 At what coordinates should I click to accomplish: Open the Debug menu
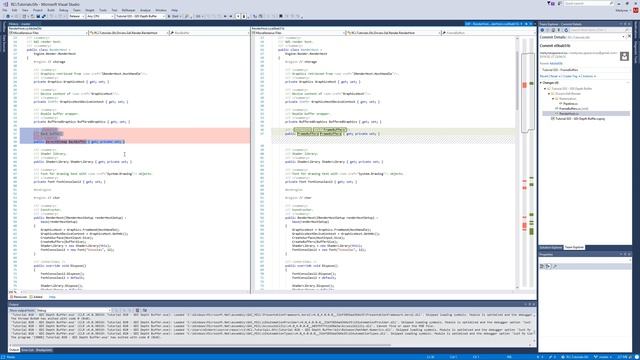coord(64,10)
